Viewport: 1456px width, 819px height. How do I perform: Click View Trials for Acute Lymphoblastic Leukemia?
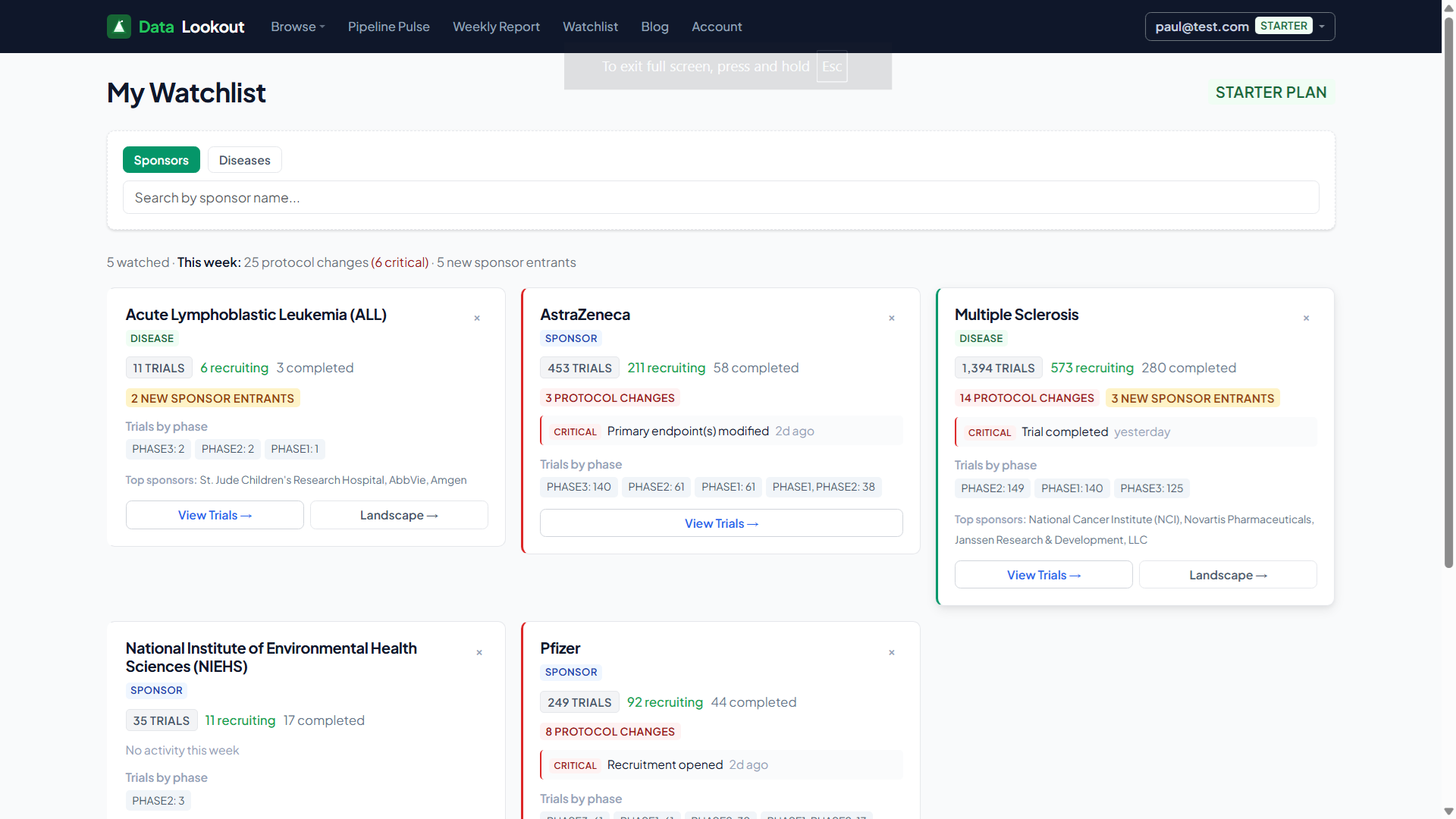pyautogui.click(x=215, y=515)
